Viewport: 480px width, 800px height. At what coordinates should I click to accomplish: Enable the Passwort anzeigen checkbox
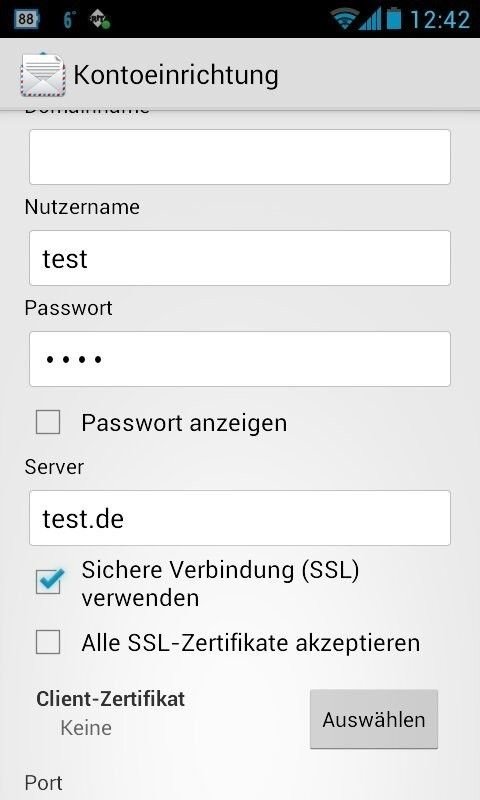pyautogui.click(x=48, y=422)
